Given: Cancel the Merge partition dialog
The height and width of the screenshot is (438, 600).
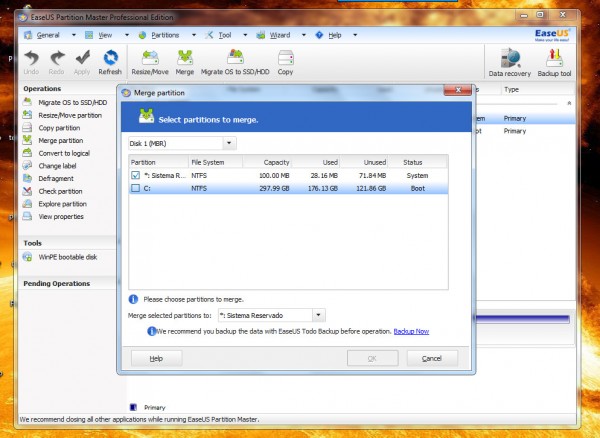Looking at the screenshot, I should (432, 358).
